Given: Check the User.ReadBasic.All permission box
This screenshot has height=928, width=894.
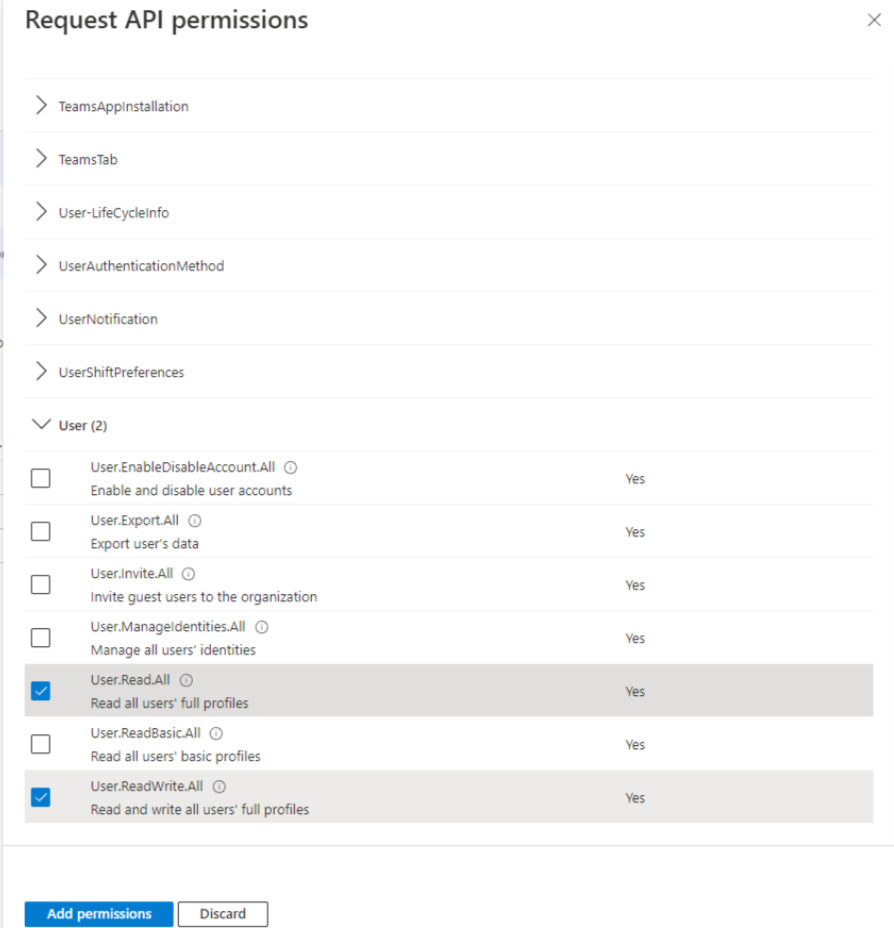Looking at the screenshot, I should [41, 744].
